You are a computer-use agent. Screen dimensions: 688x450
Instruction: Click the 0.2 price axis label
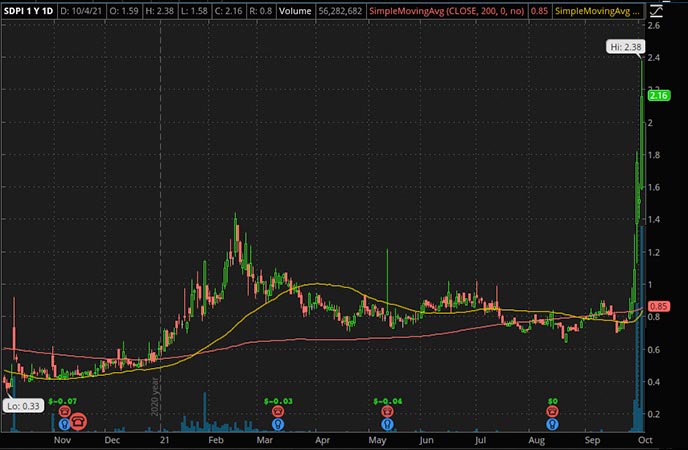(x=653, y=414)
